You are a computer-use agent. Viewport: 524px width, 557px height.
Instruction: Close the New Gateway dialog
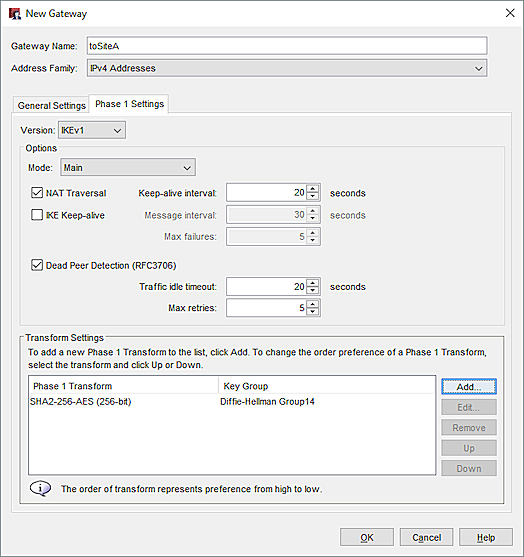pyautogui.click(x=510, y=13)
